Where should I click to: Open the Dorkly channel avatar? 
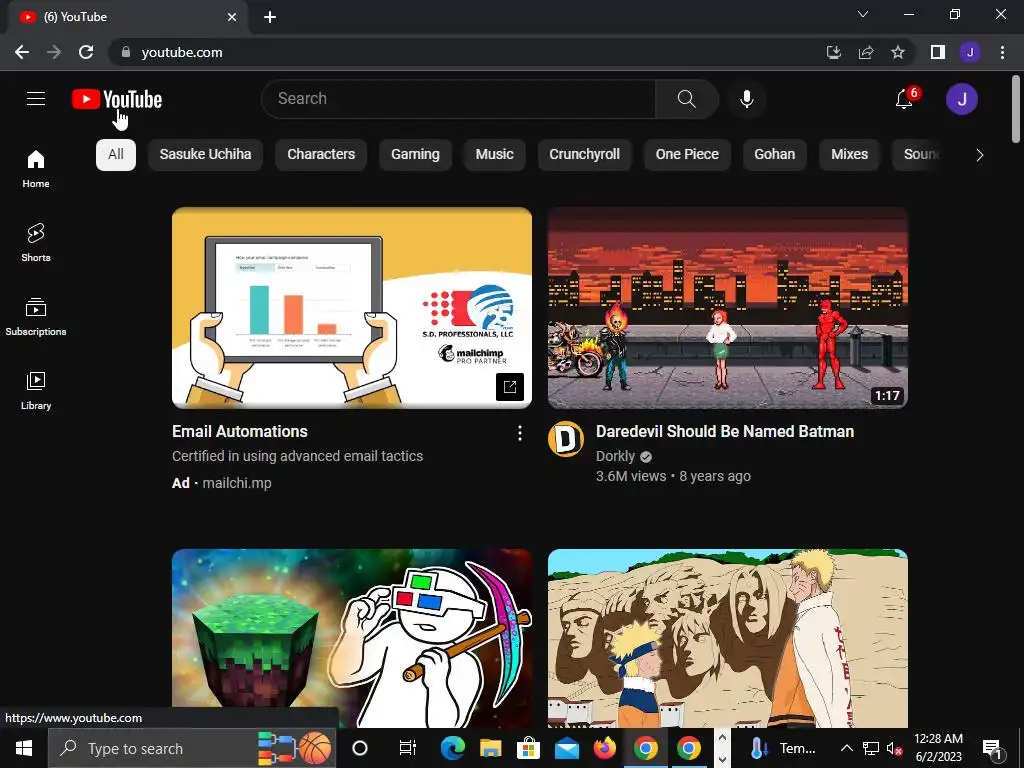coord(566,439)
